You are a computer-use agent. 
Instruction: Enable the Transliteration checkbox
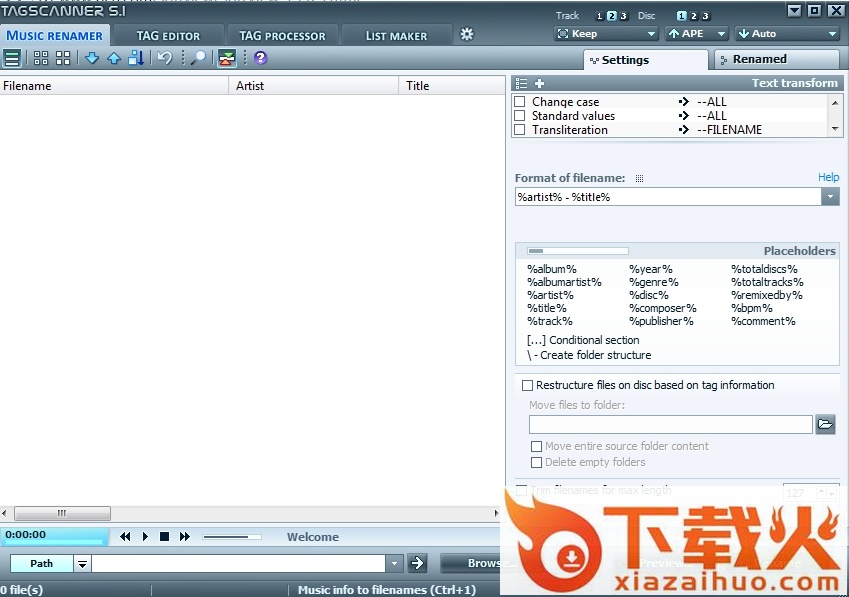[520, 130]
